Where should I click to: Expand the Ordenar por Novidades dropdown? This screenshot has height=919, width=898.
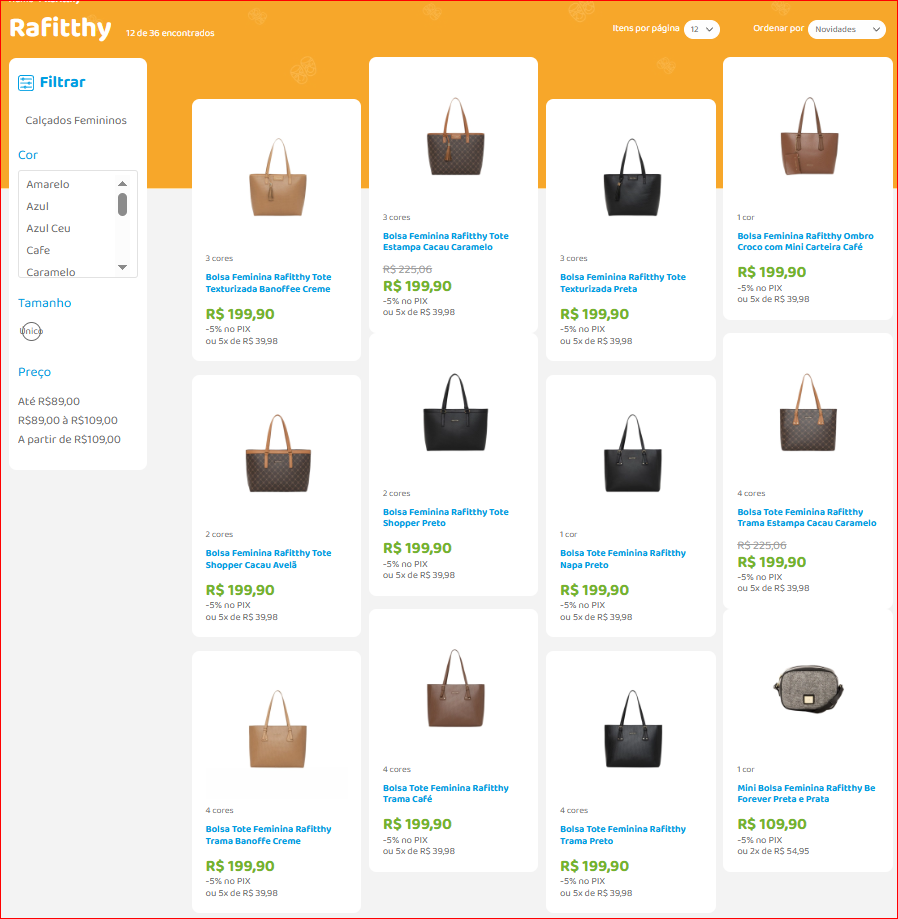(846, 30)
